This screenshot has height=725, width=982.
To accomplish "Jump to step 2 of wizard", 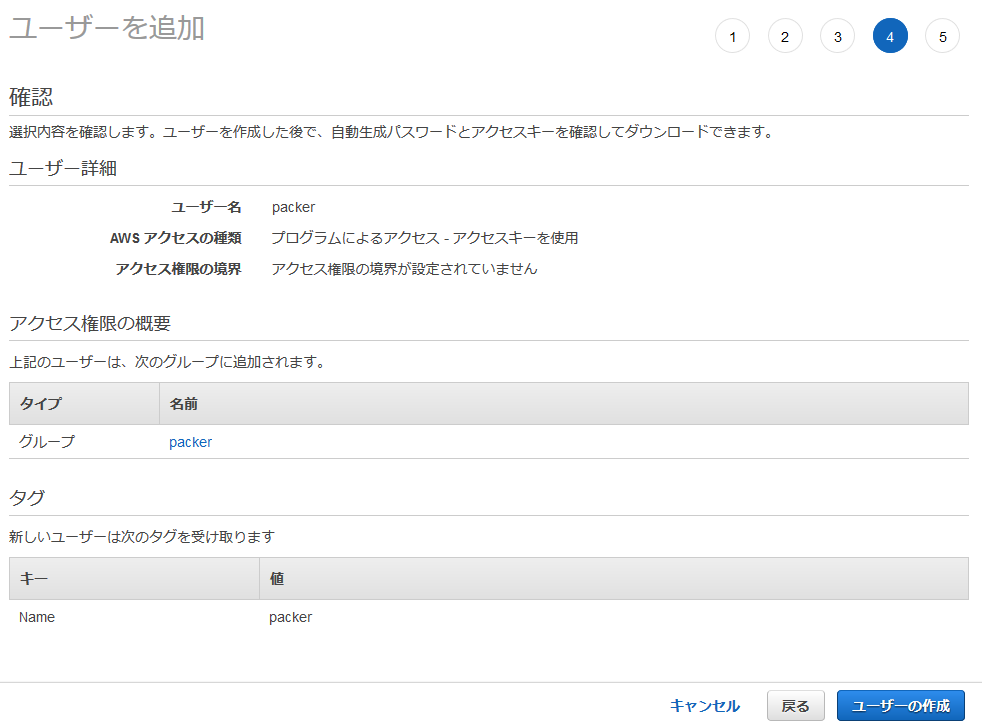I will (785, 37).
